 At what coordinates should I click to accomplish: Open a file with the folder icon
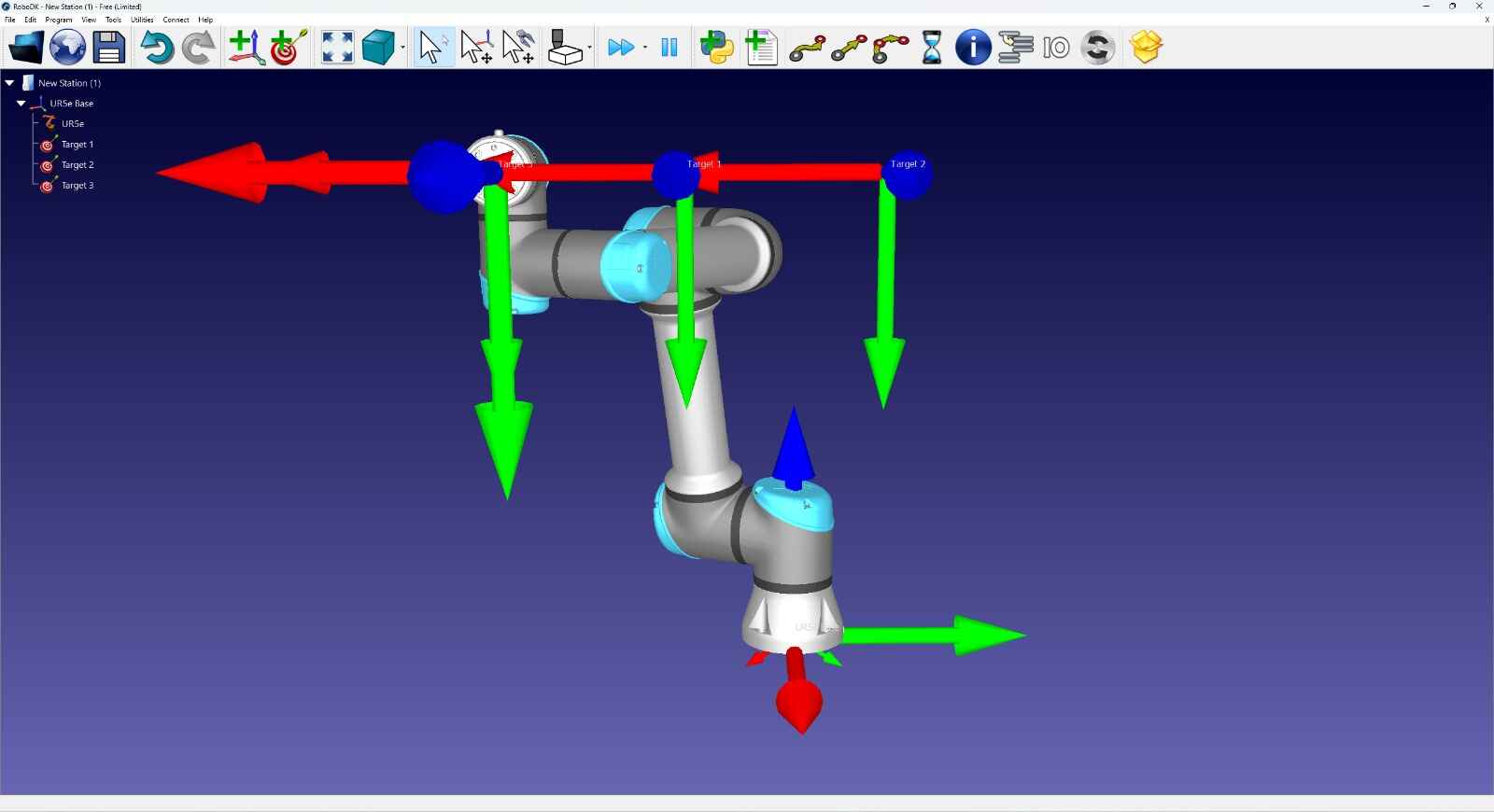pyautogui.click(x=25, y=48)
